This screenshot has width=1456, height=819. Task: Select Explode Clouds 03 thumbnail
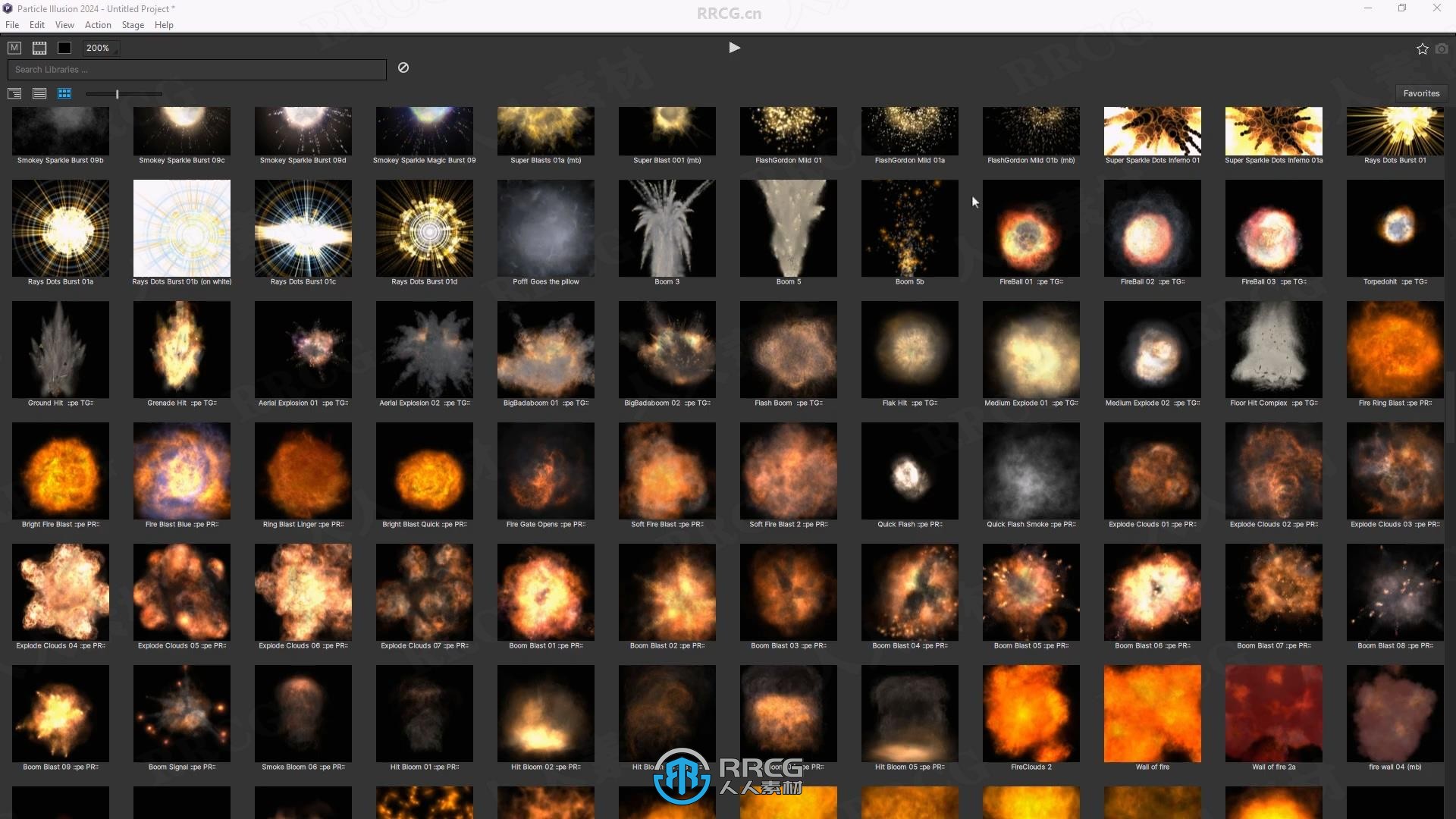(1395, 471)
